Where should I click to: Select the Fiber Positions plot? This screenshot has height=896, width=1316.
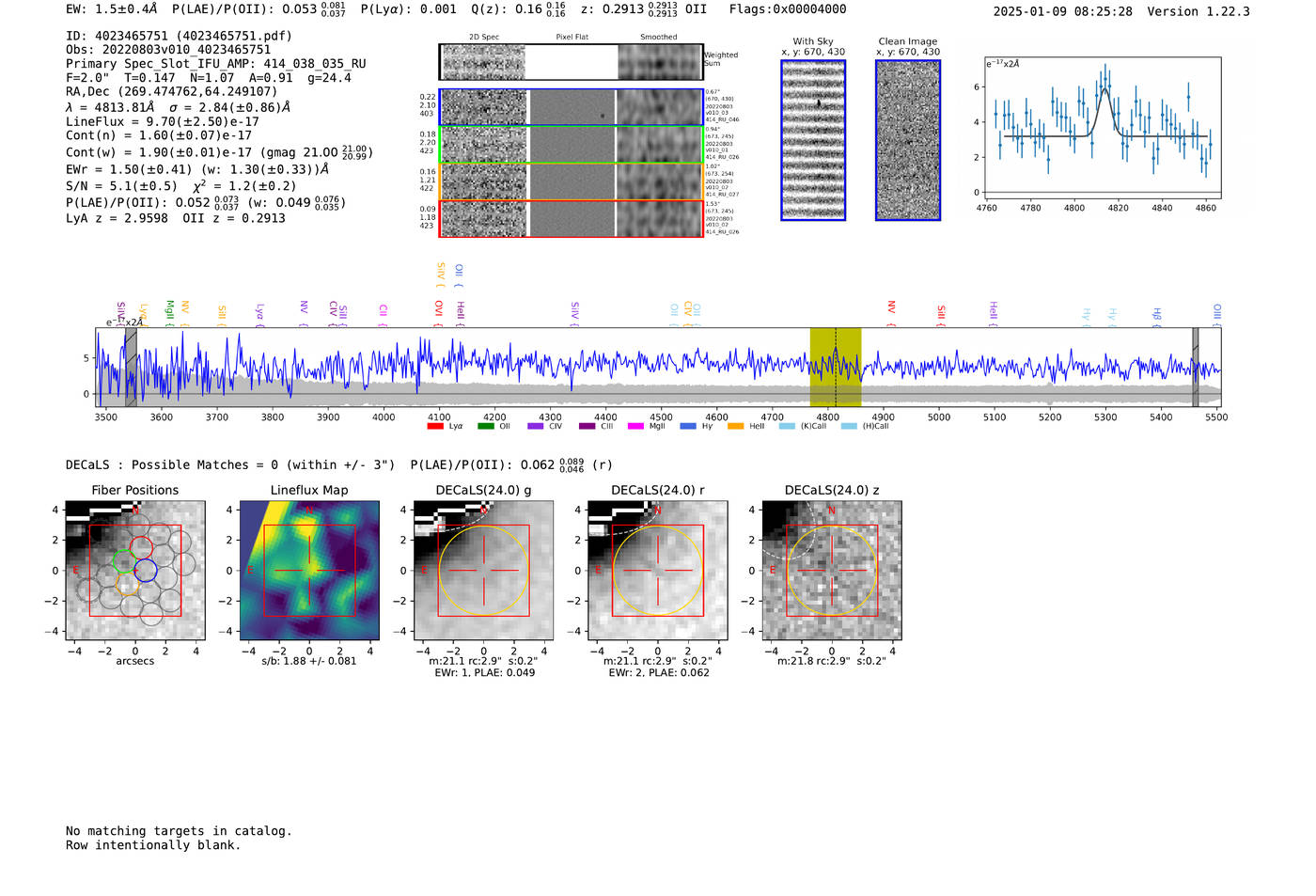click(x=135, y=570)
